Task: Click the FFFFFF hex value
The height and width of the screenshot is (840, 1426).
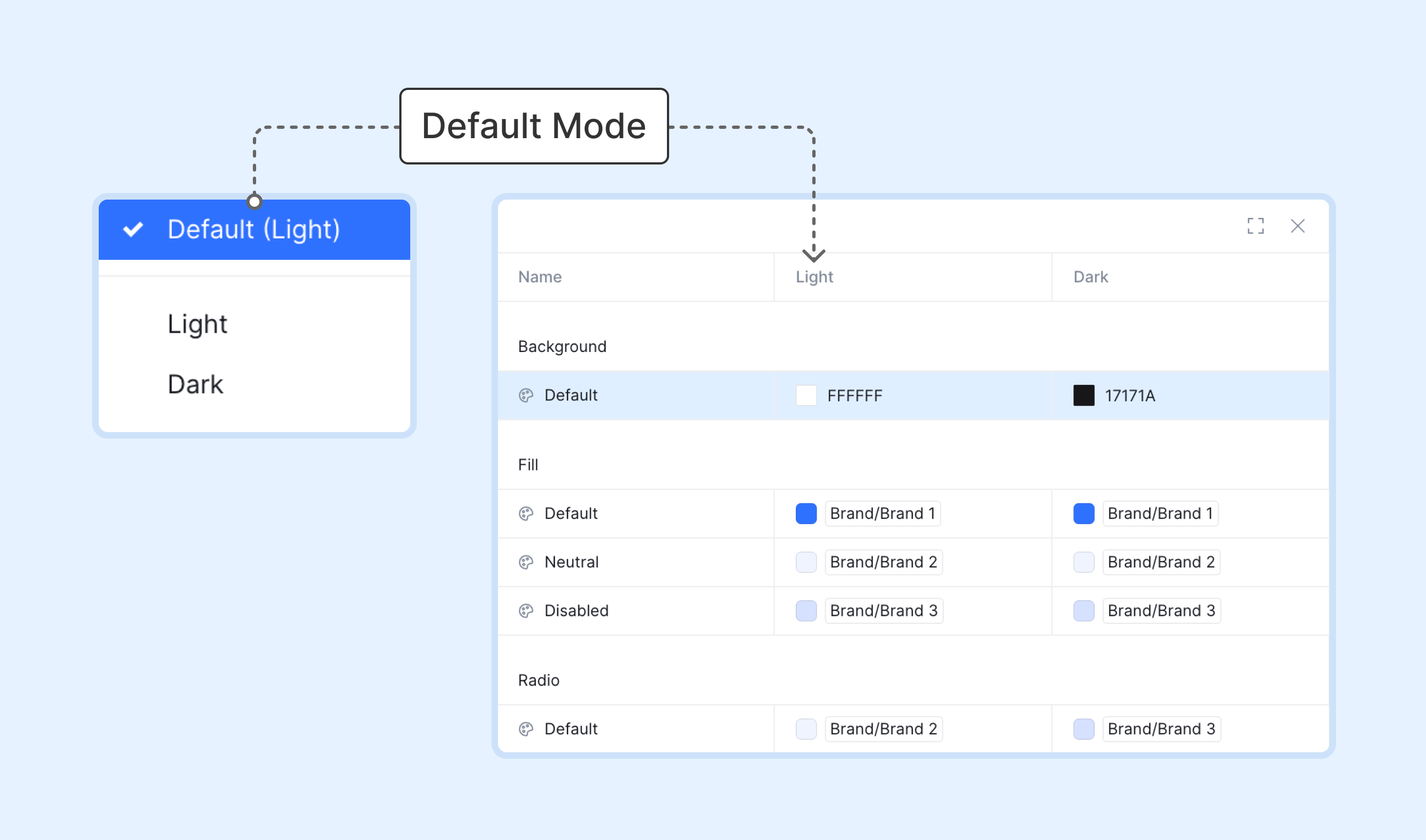Action: tap(855, 396)
